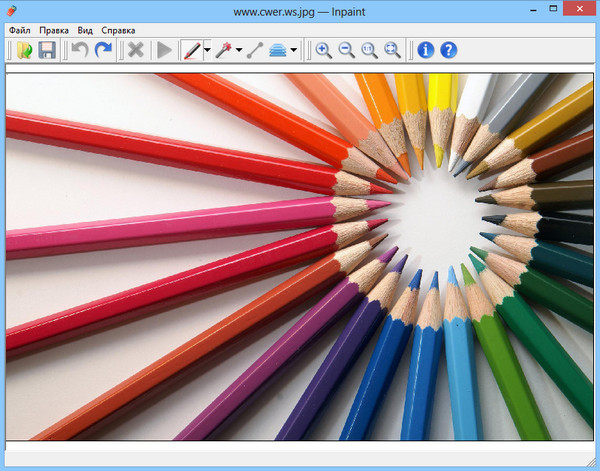This screenshot has width=600, height=471.
Task: Zoom in on the image
Action: pos(324,50)
